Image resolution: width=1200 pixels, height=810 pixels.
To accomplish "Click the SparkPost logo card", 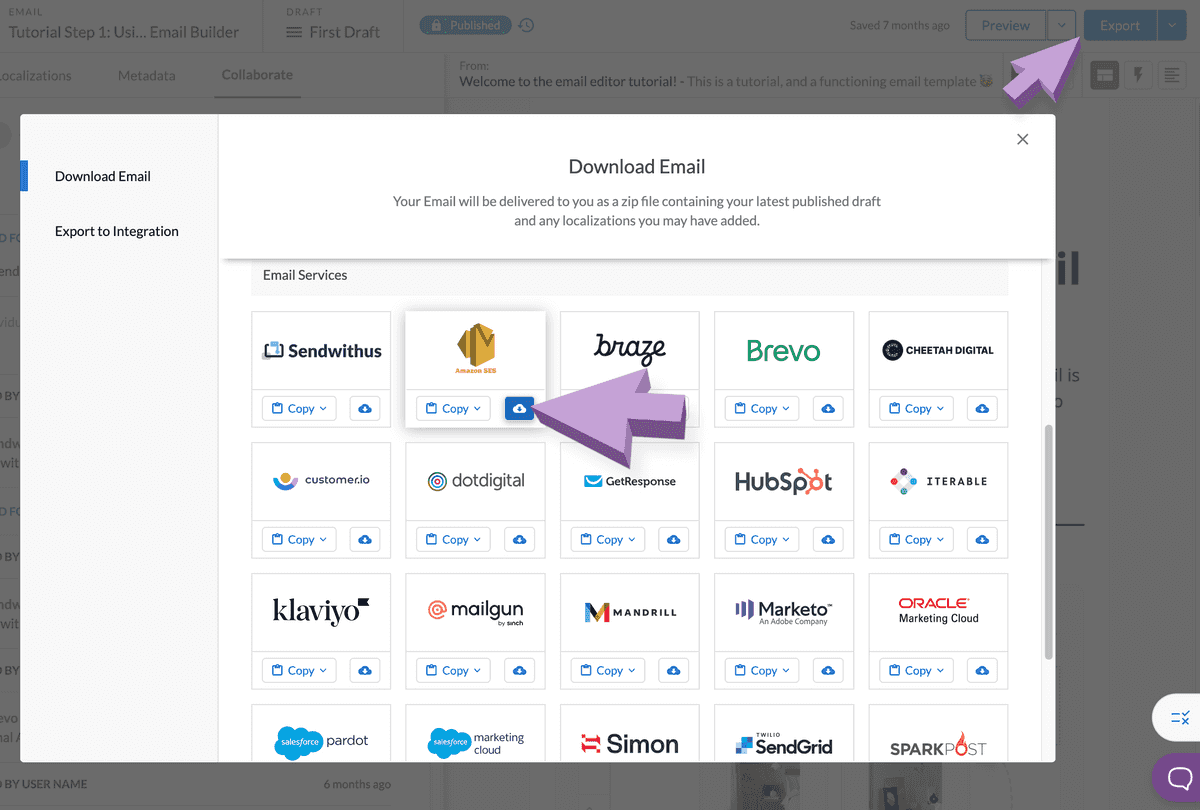I will tap(938, 734).
